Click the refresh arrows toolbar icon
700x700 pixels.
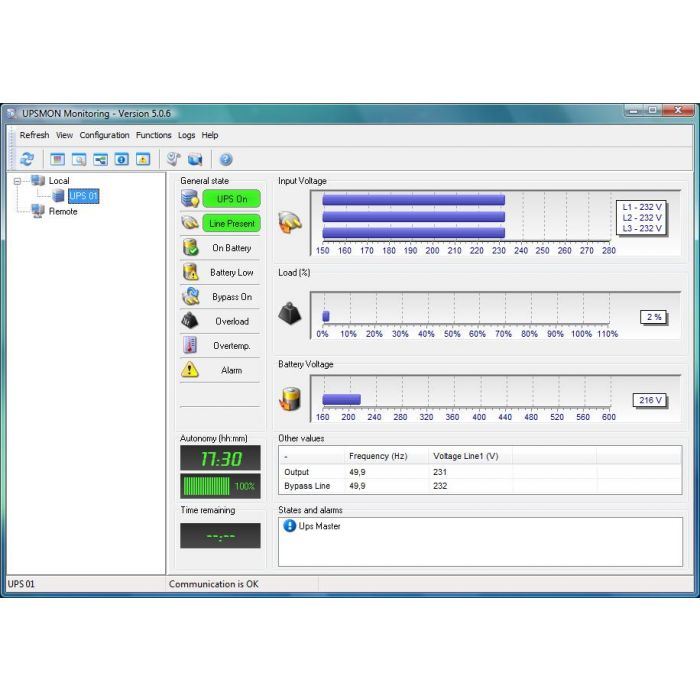pos(27,159)
